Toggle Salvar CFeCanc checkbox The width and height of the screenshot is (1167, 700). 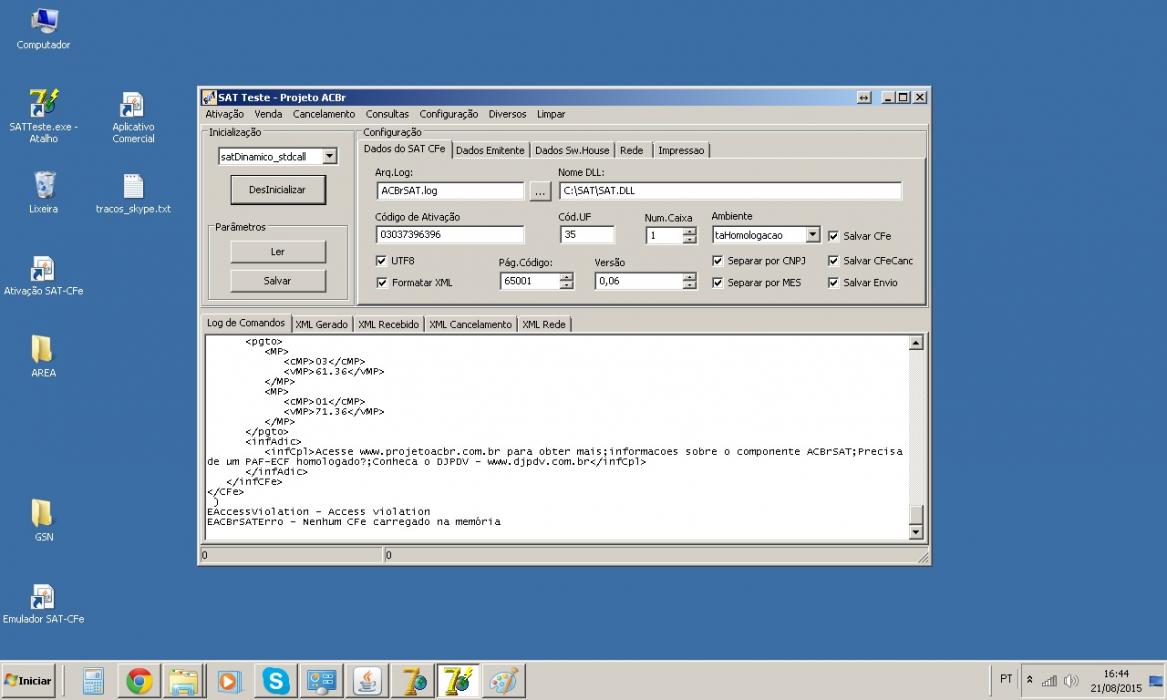(x=834, y=261)
